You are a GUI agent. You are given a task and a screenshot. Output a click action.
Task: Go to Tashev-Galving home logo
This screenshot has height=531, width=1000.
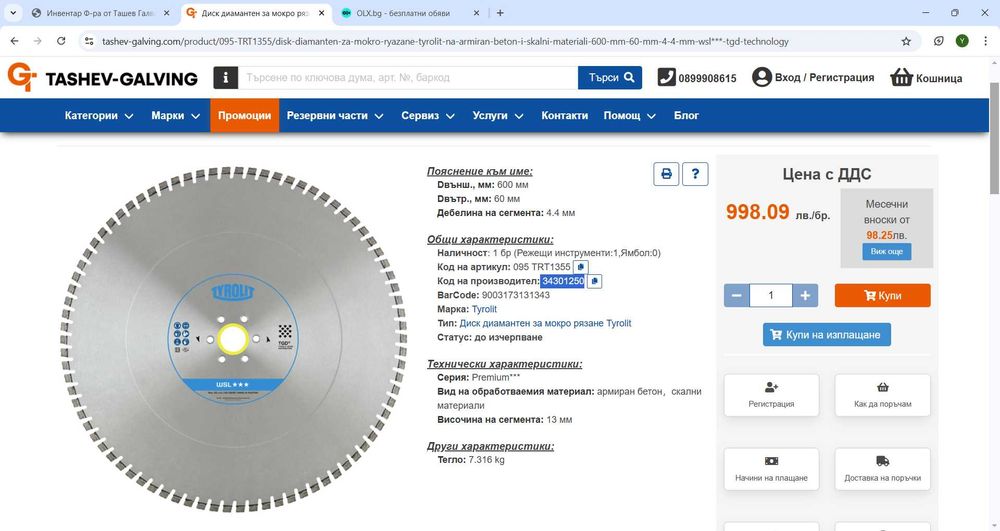pyautogui.click(x=102, y=78)
